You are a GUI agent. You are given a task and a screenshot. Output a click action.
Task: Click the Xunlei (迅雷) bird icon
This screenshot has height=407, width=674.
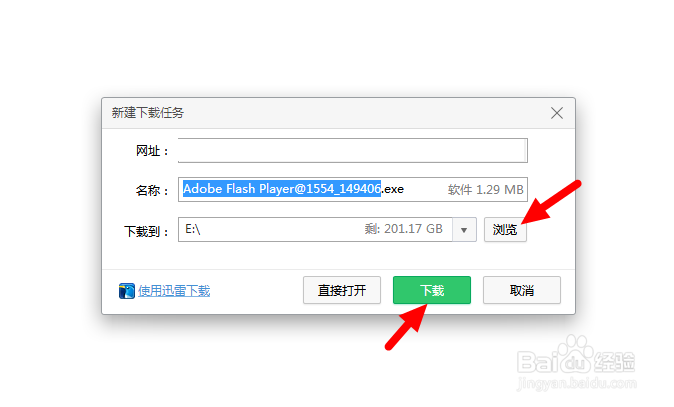126,291
